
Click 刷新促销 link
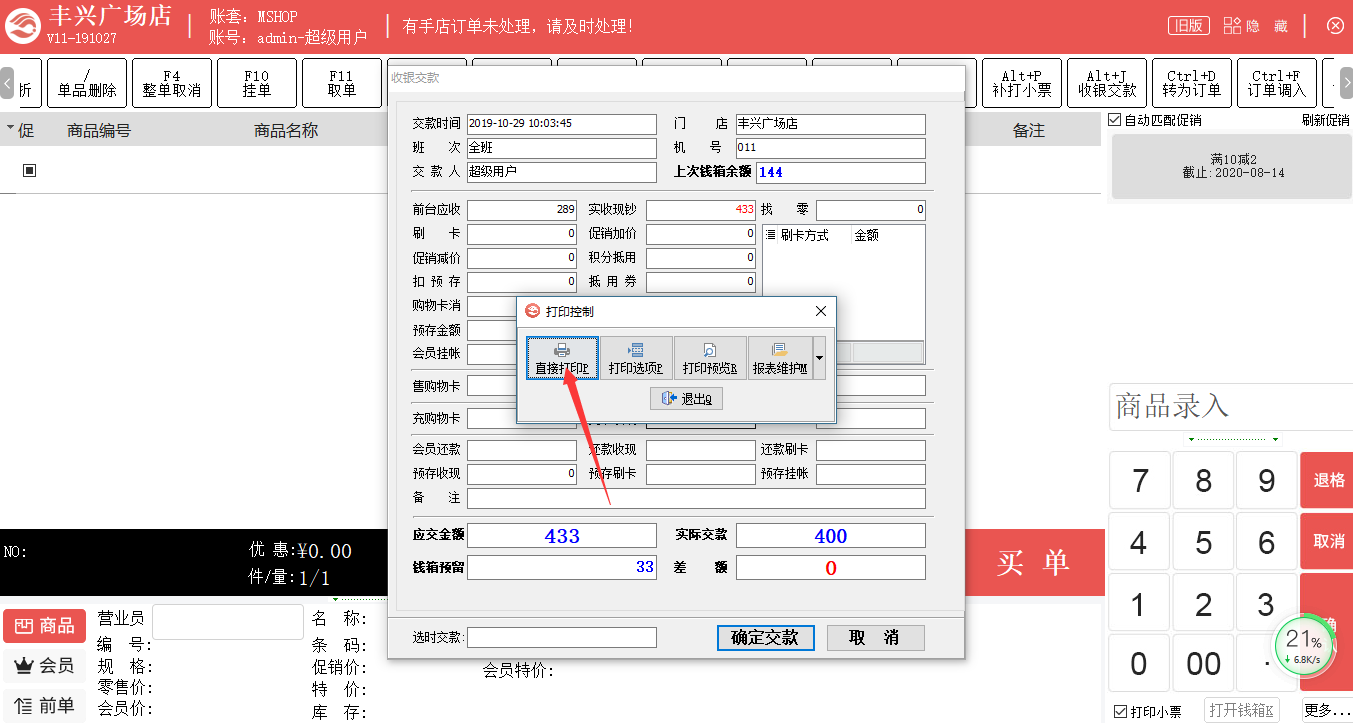click(1325, 121)
